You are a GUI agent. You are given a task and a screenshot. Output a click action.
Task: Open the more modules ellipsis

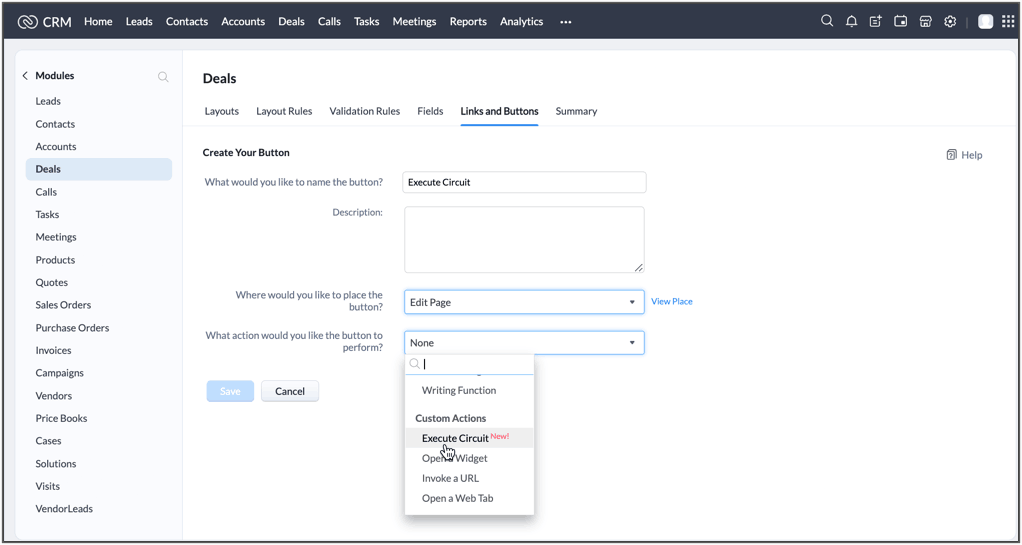tap(566, 22)
